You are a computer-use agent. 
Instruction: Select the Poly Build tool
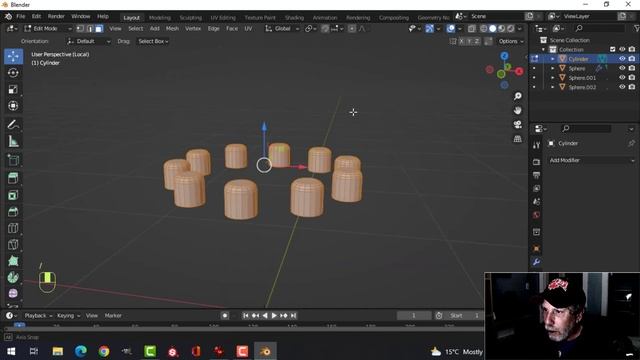click(13, 261)
